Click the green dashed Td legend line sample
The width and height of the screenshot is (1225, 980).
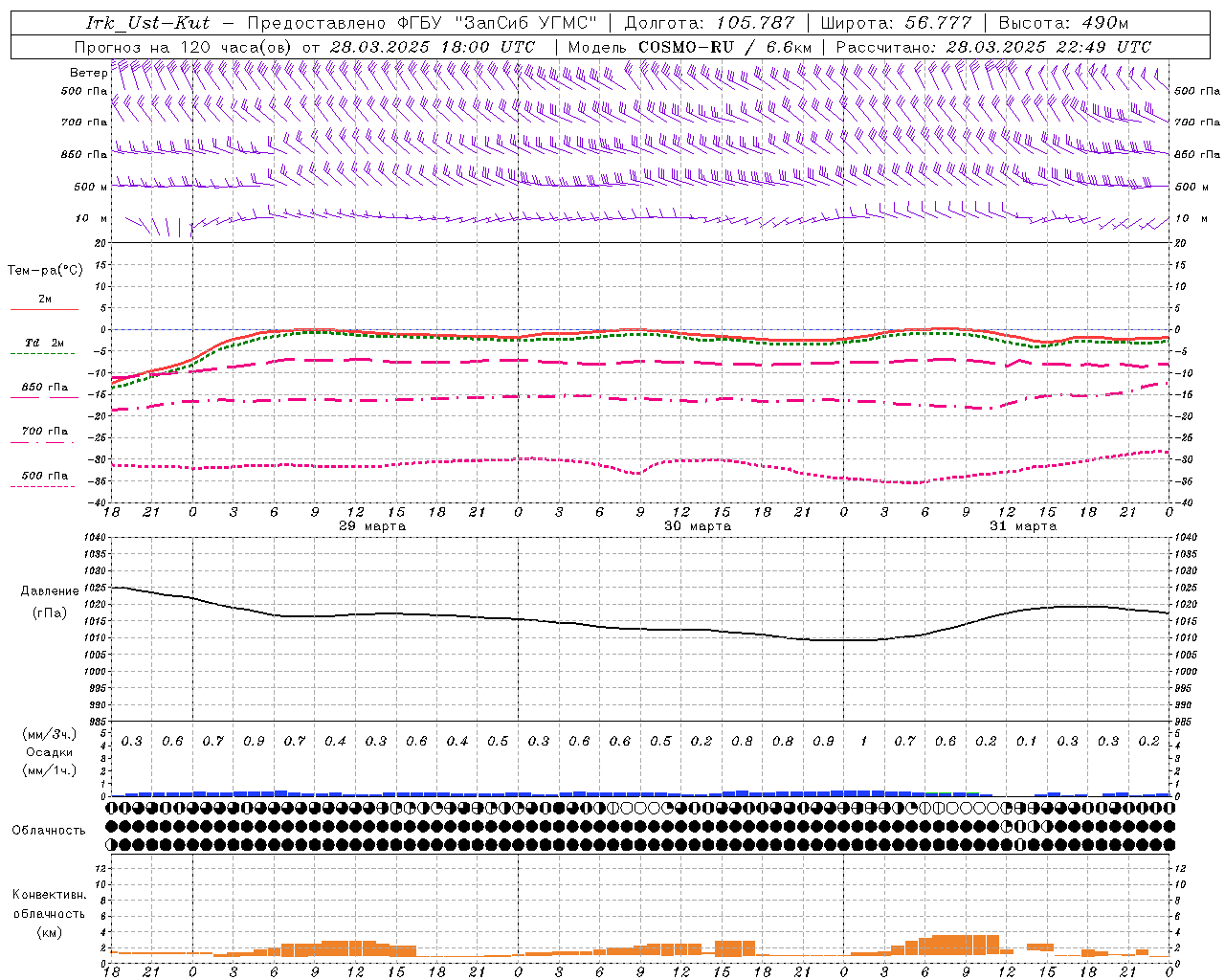click(x=43, y=354)
